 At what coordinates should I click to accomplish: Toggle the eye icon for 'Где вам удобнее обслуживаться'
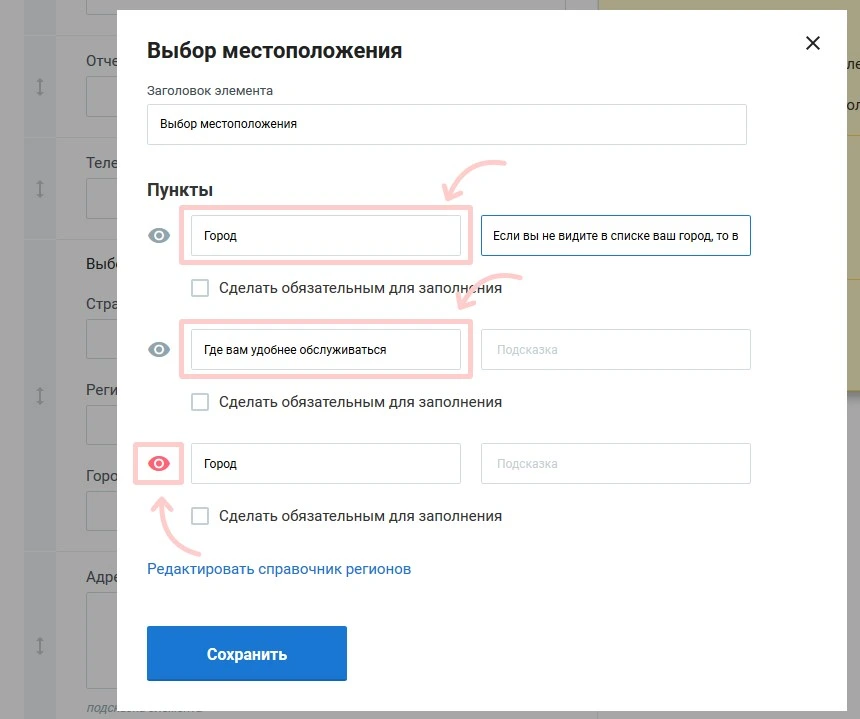(159, 350)
